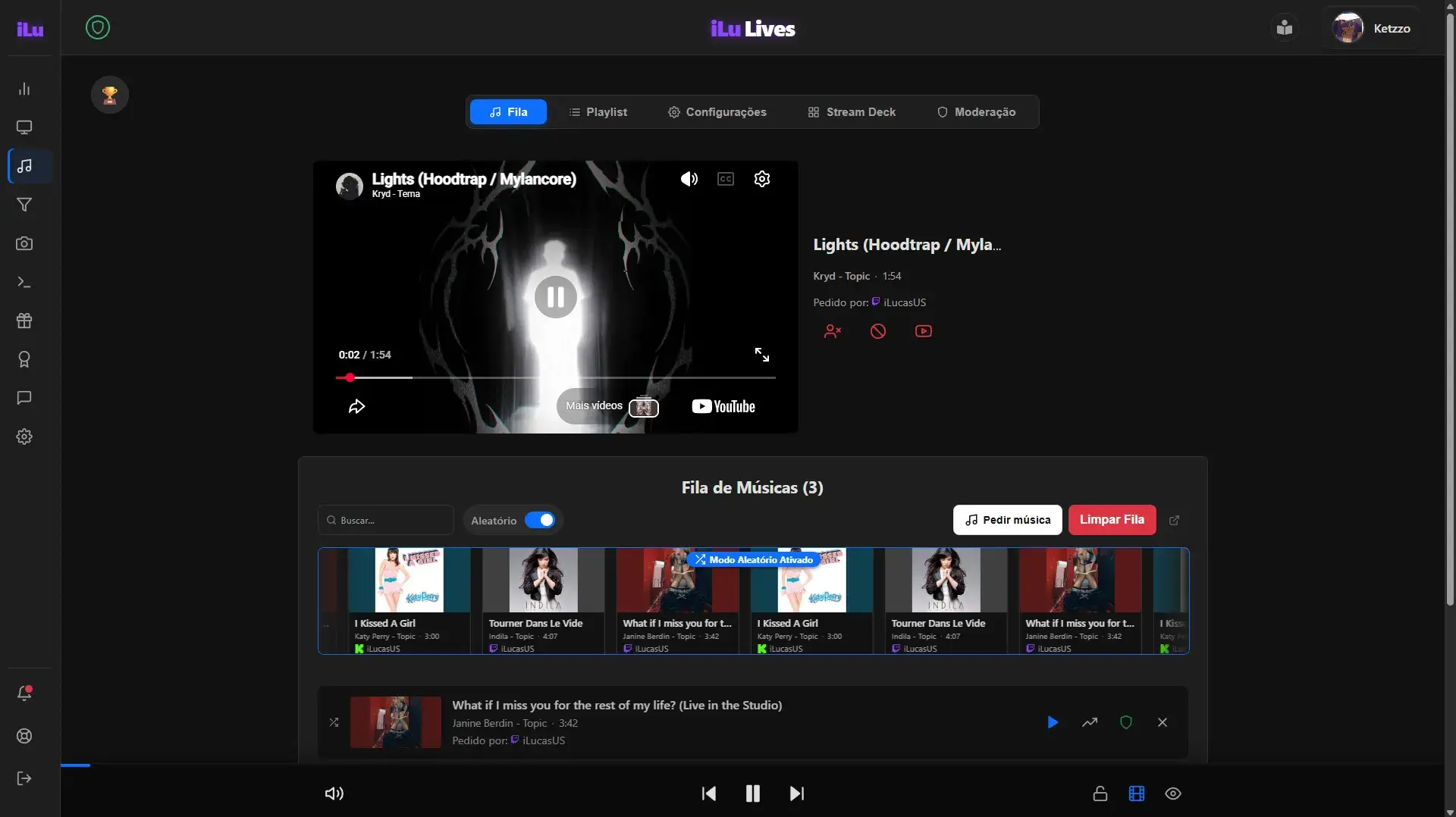
Task: Play the What if I miss you queue row
Action: 1053,722
